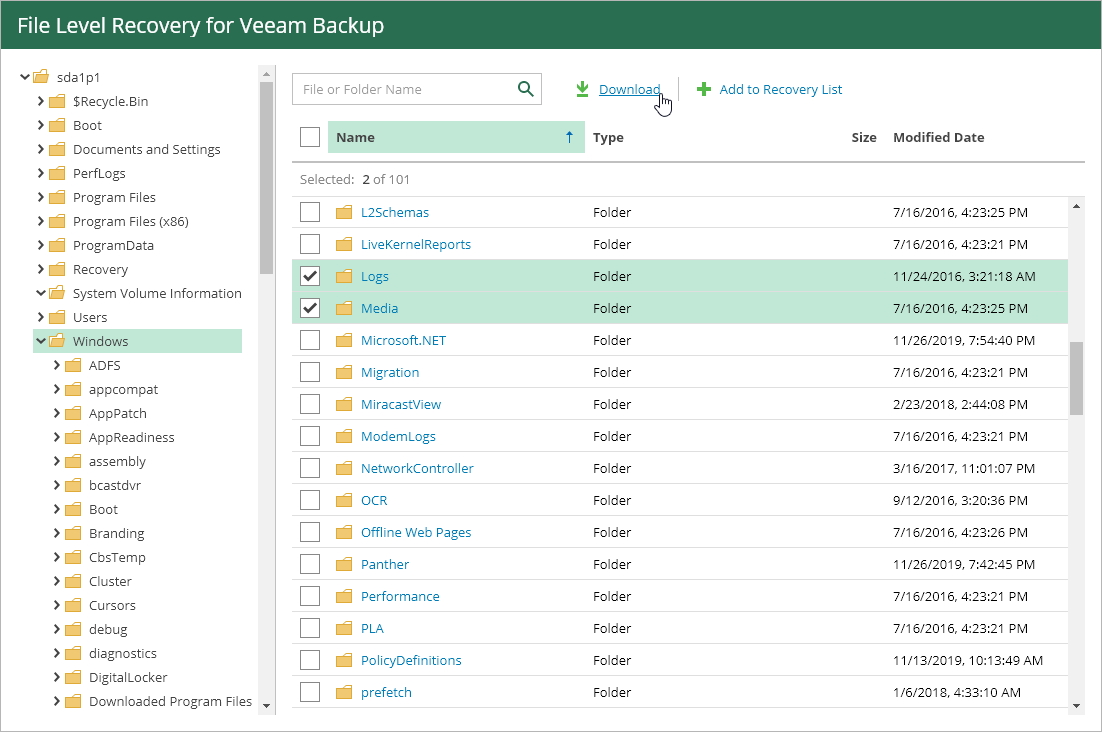Click the DigitalLocker folder icon in tree
The height and width of the screenshot is (732, 1102).
pyautogui.click(x=73, y=677)
